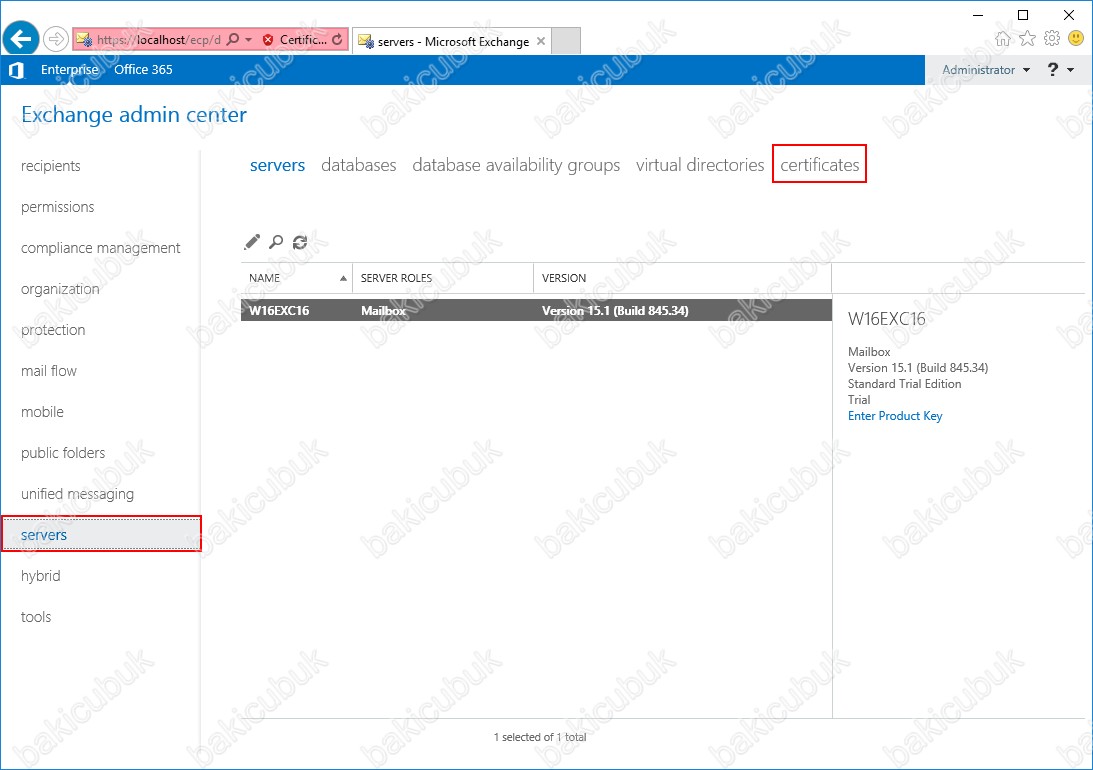The width and height of the screenshot is (1093, 770).
Task: Open mail flow section
Action: [49, 371]
